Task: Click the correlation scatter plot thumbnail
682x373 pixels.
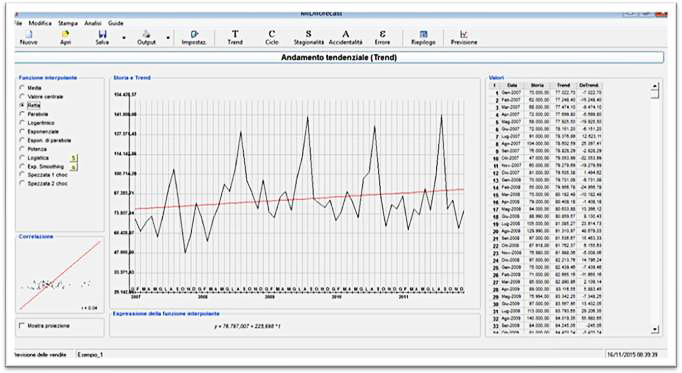Action: [x=60, y=276]
